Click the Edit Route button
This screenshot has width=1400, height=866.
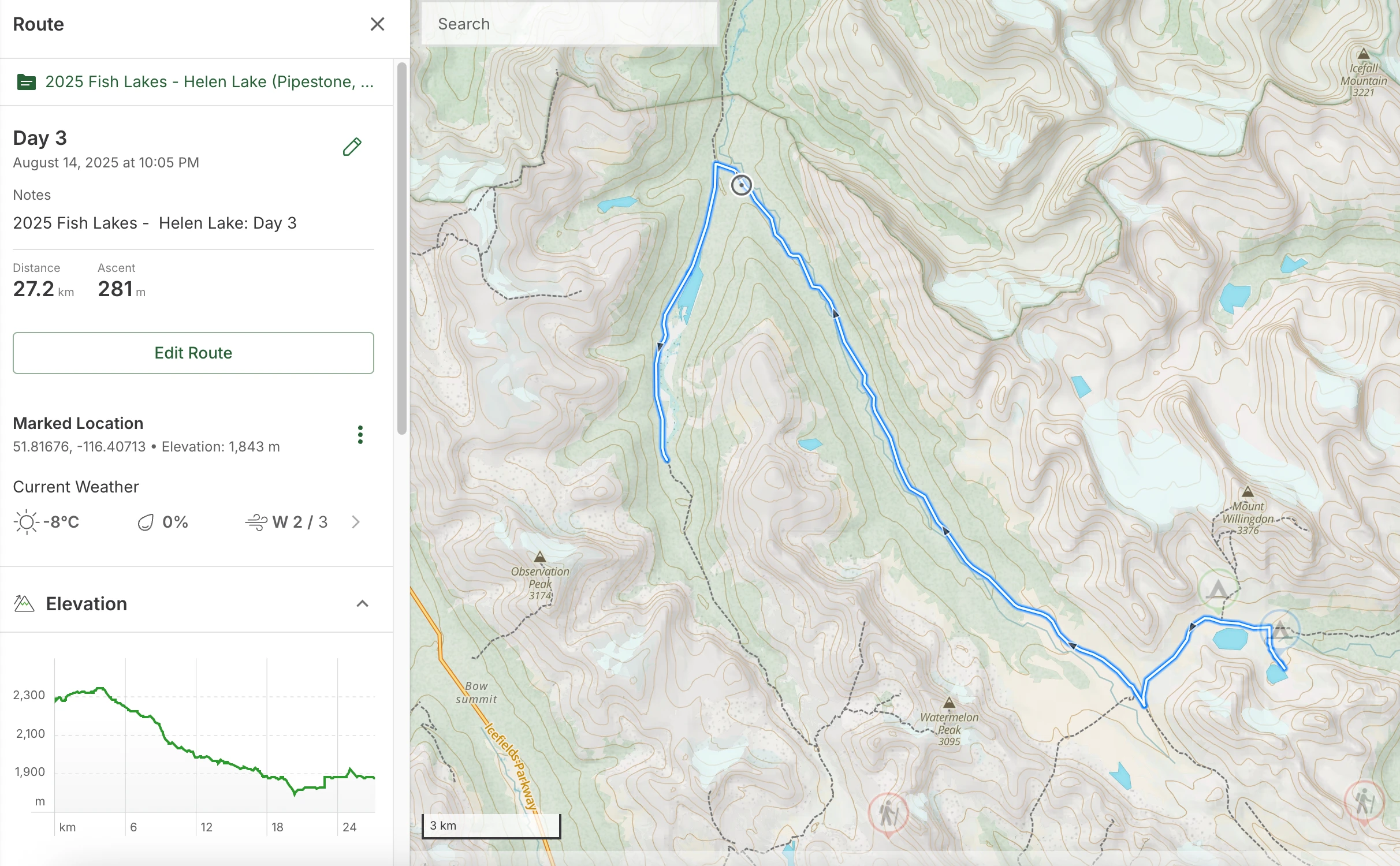click(193, 353)
